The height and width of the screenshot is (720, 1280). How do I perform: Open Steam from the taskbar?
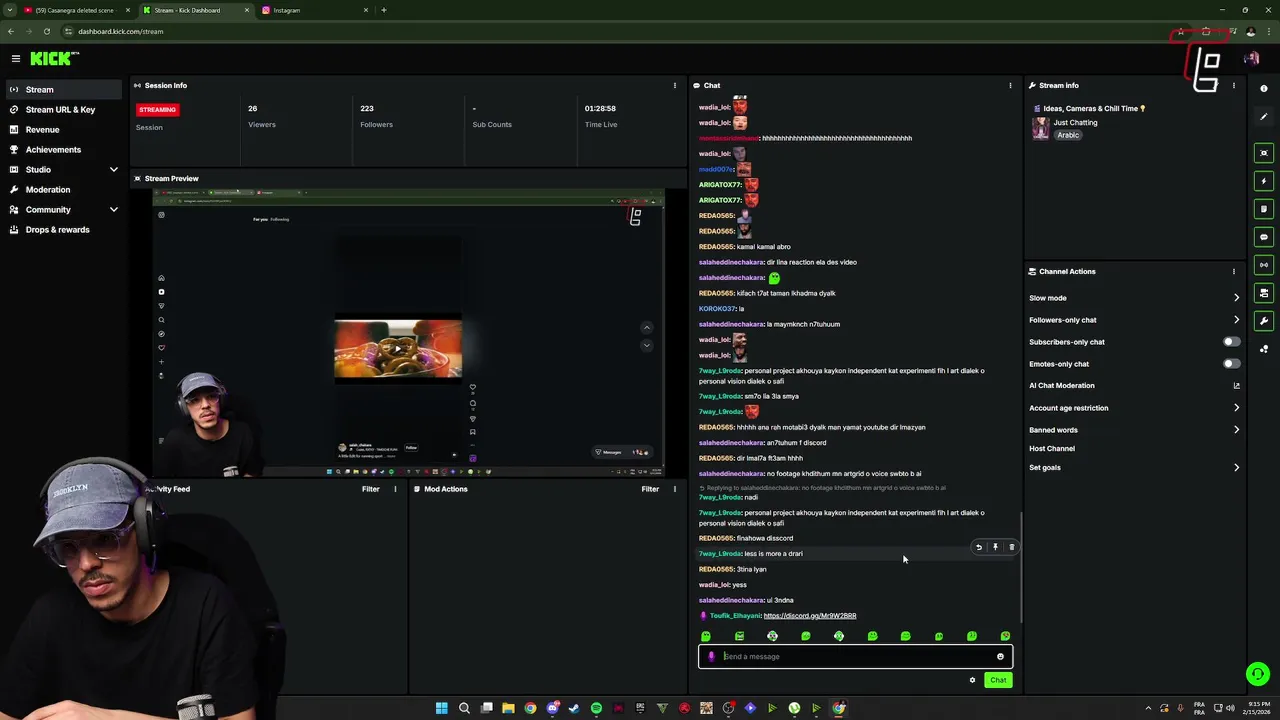574,708
